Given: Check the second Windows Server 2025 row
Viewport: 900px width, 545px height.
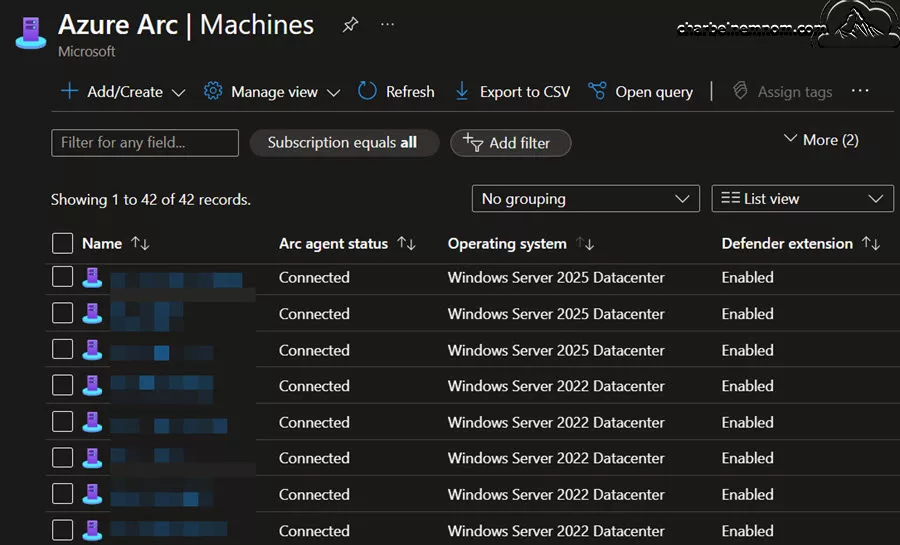Looking at the screenshot, I should pyautogui.click(x=62, y=313).
